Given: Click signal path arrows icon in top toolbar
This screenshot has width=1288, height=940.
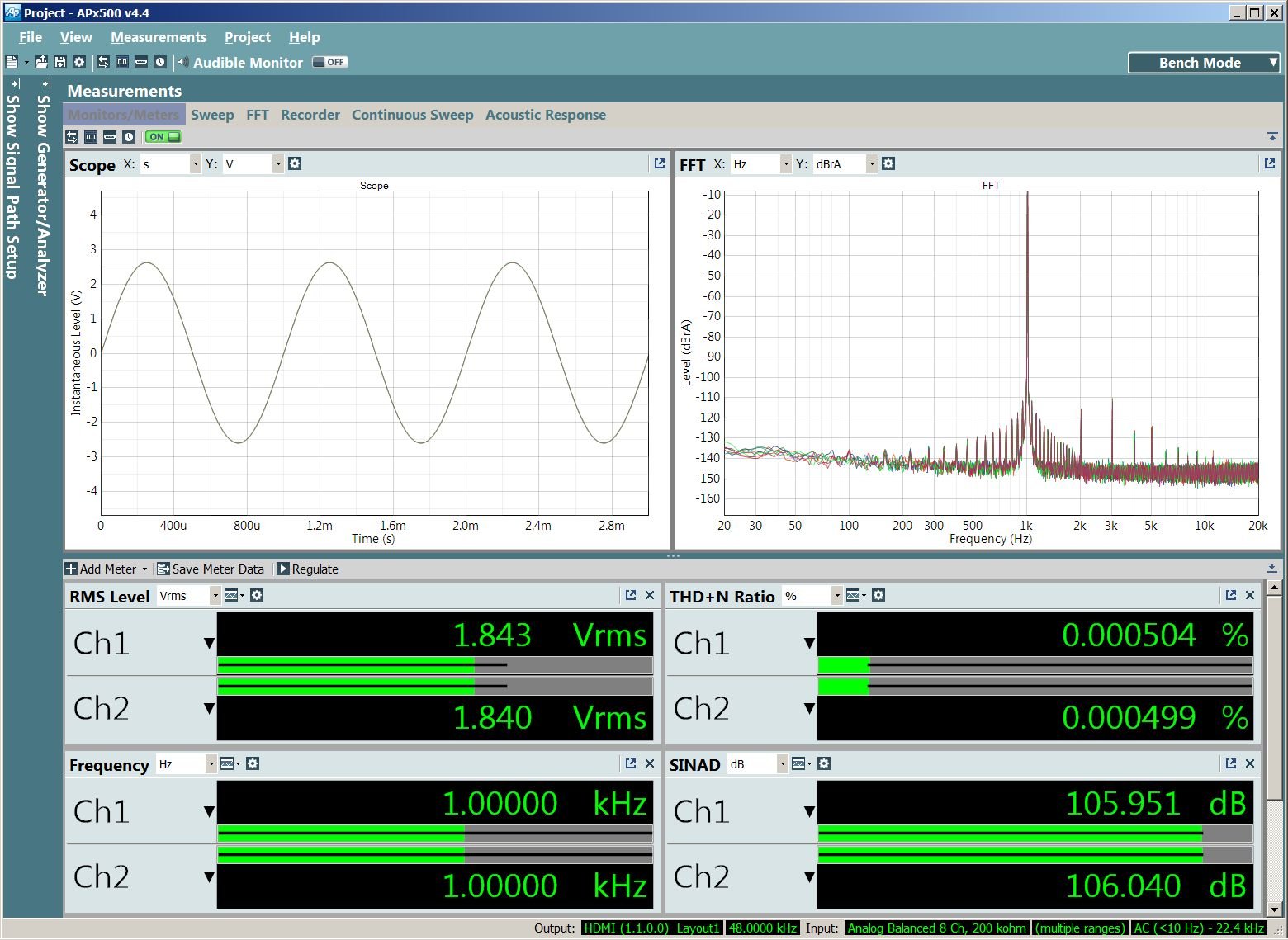Looking at the screenshot, I should coord(103,62).
